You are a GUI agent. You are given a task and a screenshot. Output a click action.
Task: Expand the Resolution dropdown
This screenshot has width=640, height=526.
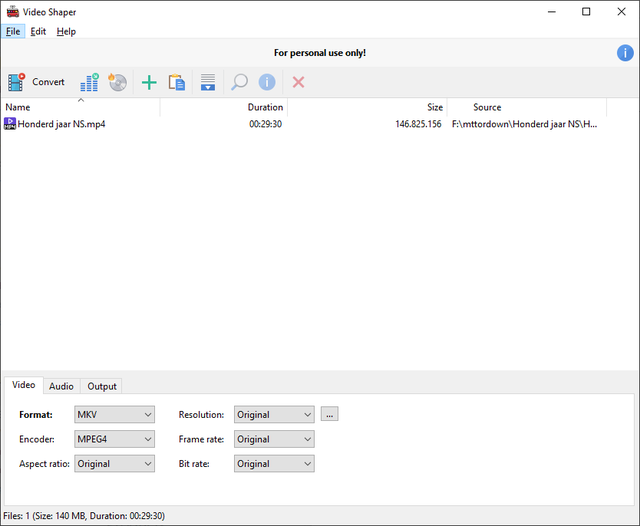[x=274, y=415]
